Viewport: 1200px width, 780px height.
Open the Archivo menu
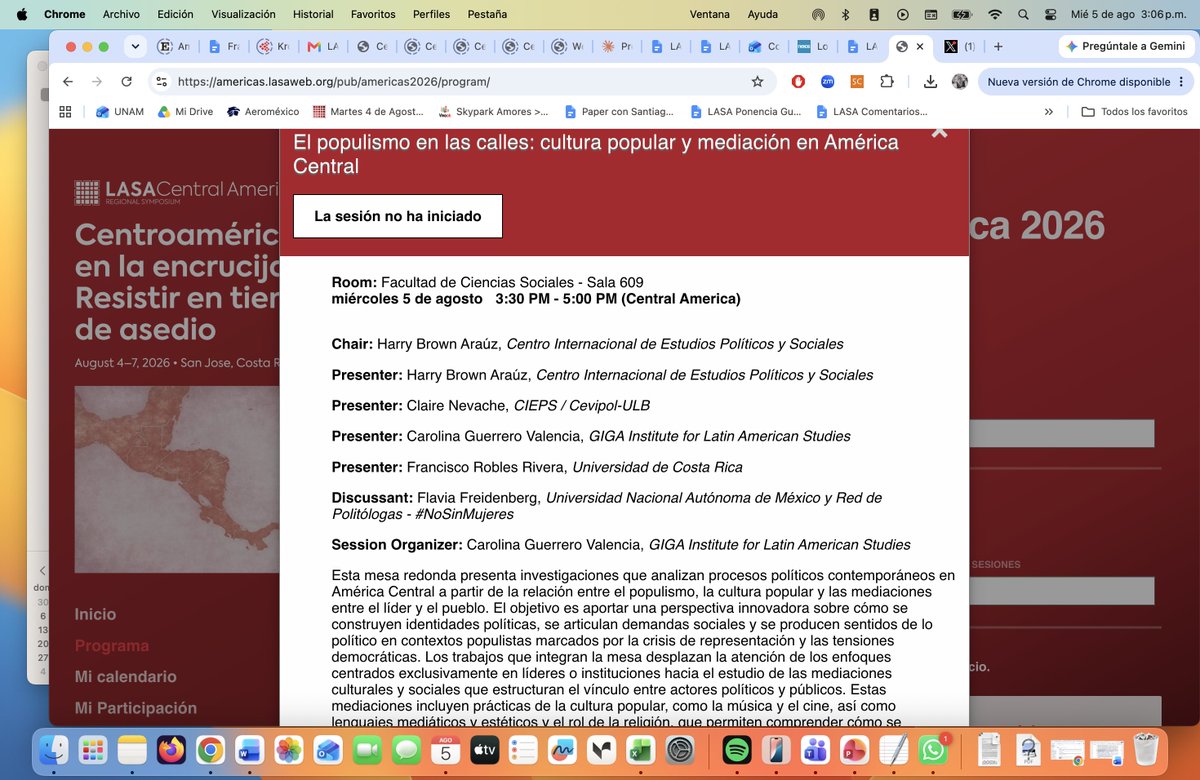[121, 14]
